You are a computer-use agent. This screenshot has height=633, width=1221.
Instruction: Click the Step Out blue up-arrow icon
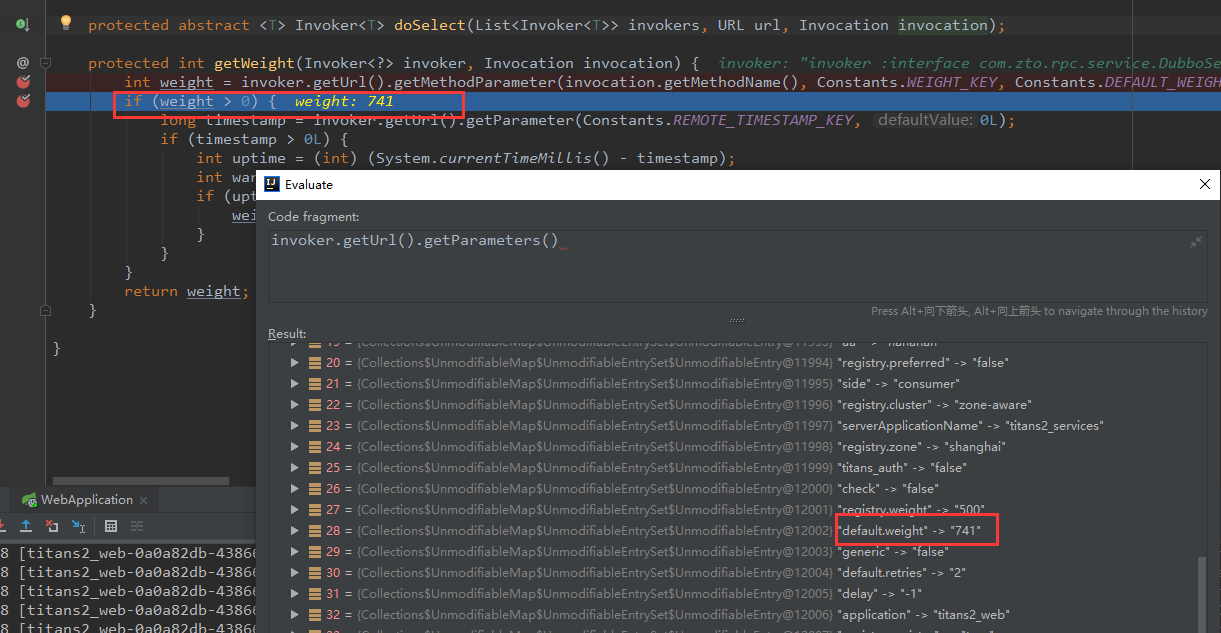point(26,526)
